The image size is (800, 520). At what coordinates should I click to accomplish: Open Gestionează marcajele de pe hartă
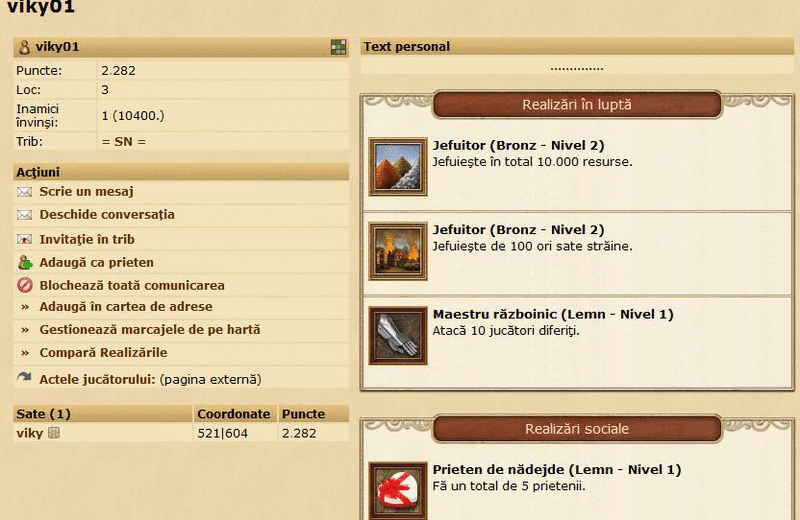150,330
